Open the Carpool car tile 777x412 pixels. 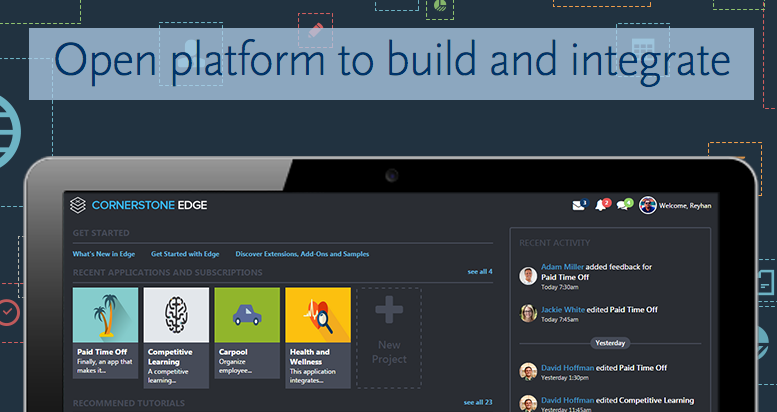point(247,315)
